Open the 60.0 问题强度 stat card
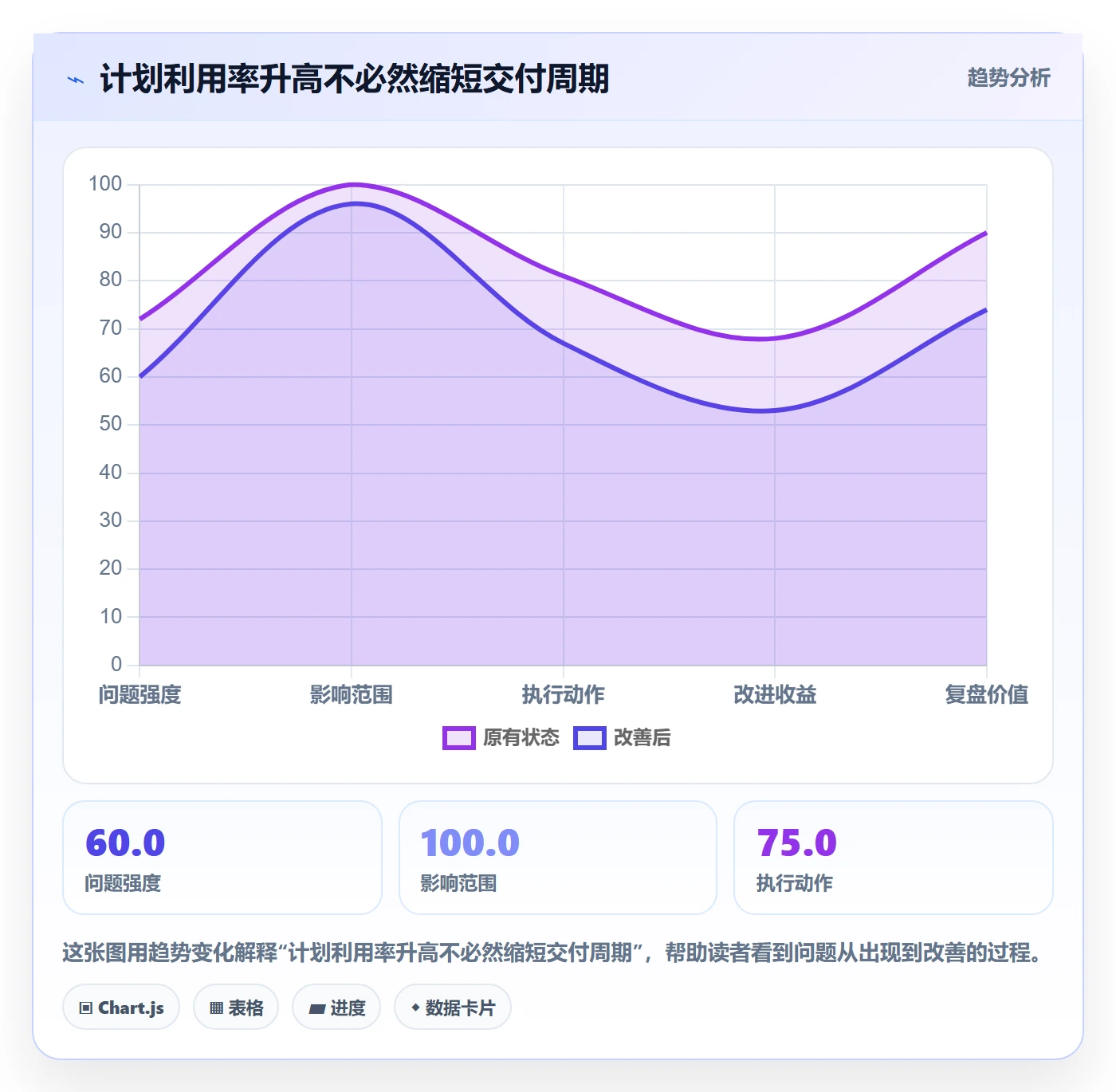1116x1092 pixels. [222, 858]
